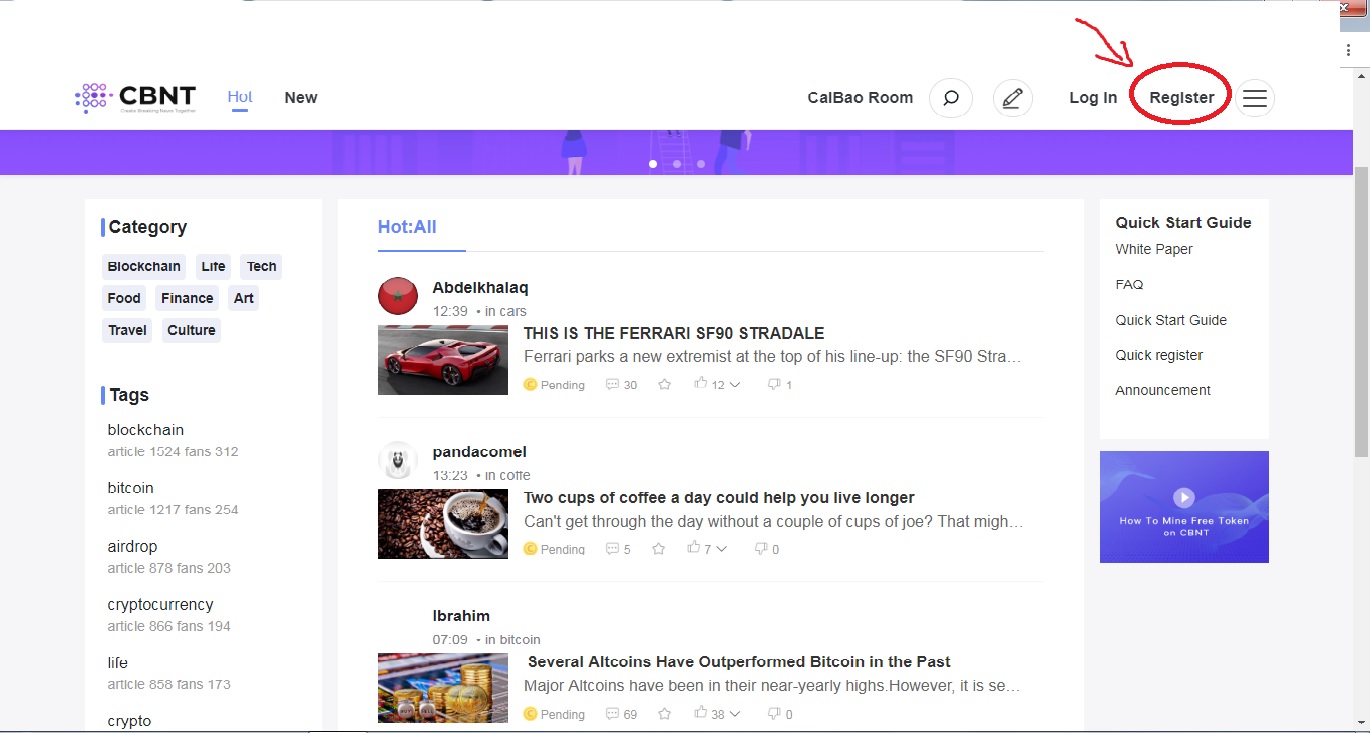Play the How To Mine Free Token video
The image size is (1370, 733).
(x=1184, y=496)
